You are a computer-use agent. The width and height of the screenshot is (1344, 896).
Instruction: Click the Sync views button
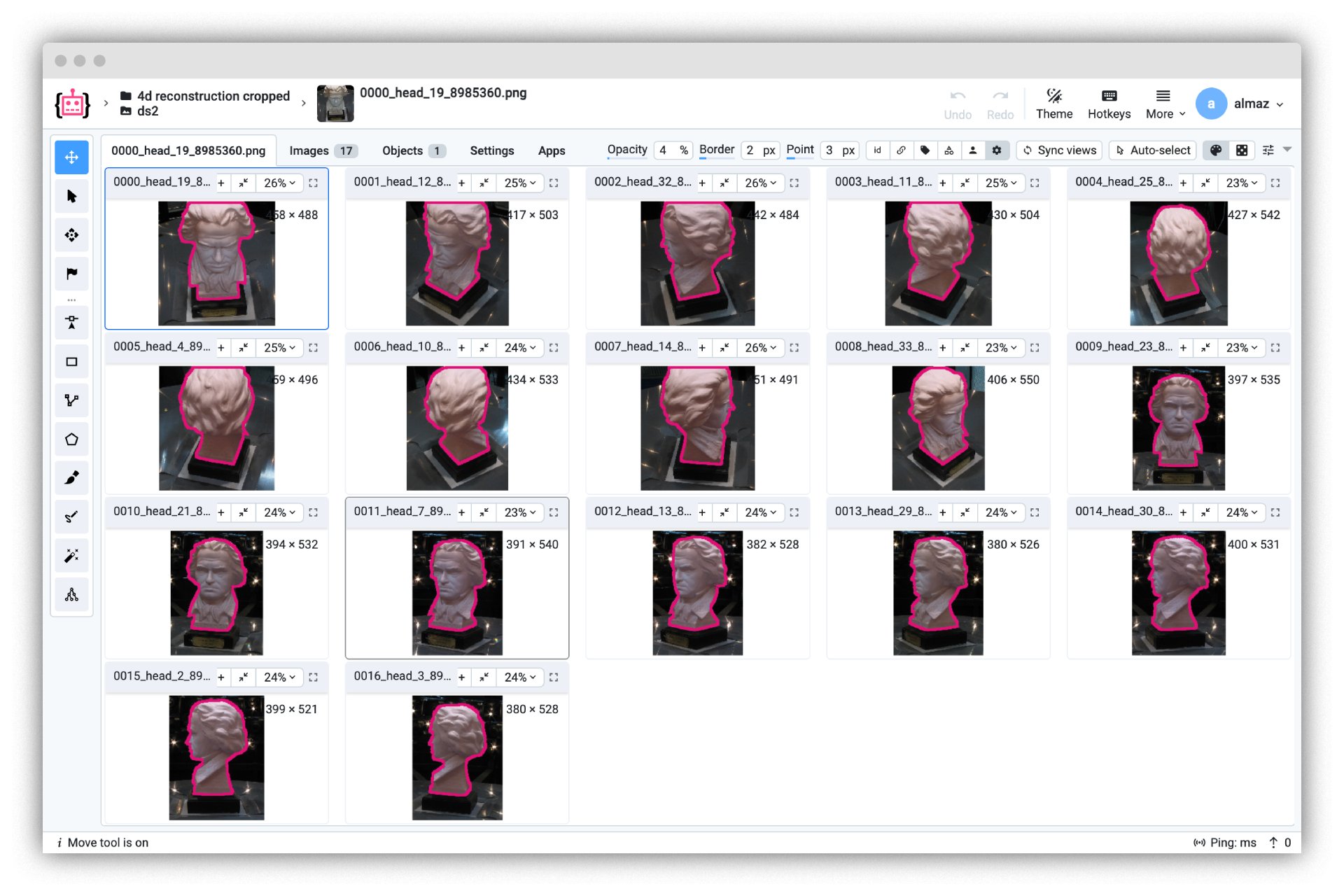(x=1059, y=150)
